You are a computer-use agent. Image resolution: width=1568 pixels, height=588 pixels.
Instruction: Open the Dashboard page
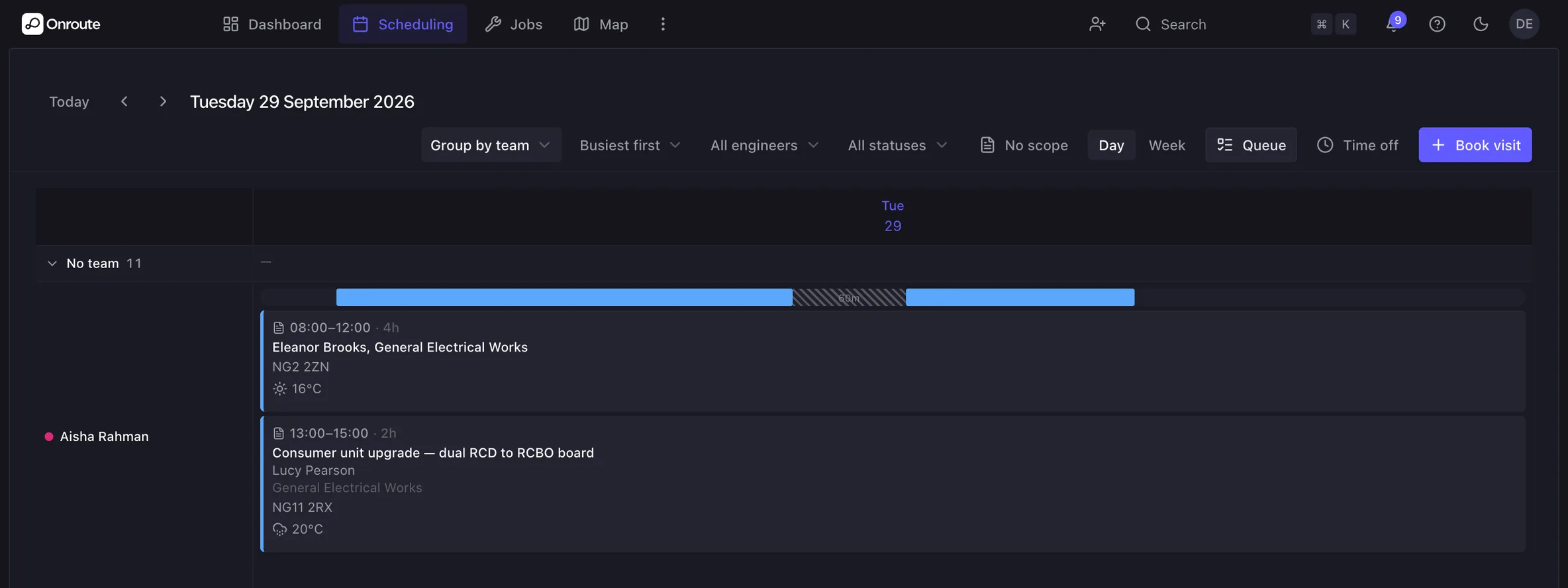pos(271,24)
